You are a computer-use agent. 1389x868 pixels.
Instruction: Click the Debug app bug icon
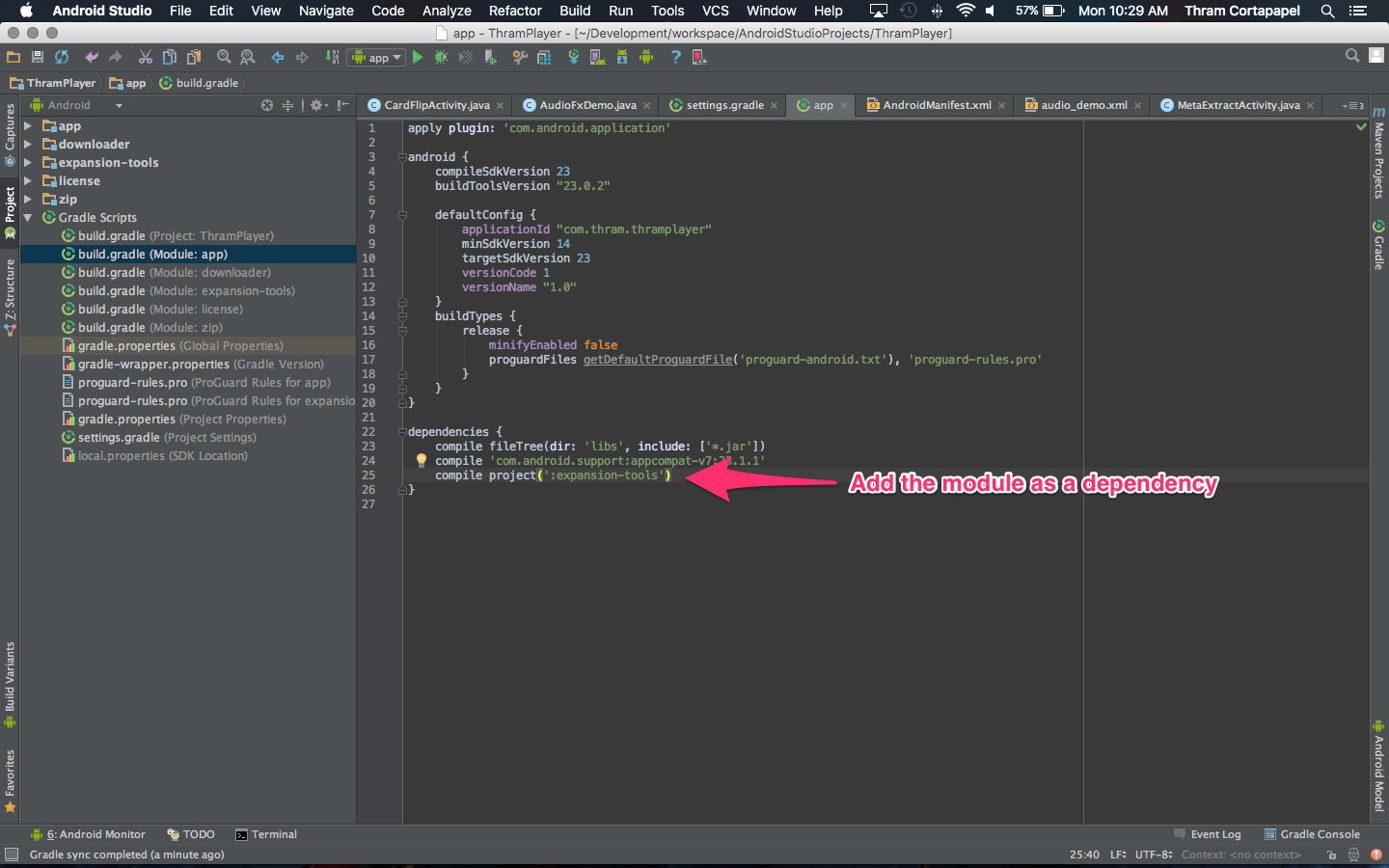tap(441, 57)
